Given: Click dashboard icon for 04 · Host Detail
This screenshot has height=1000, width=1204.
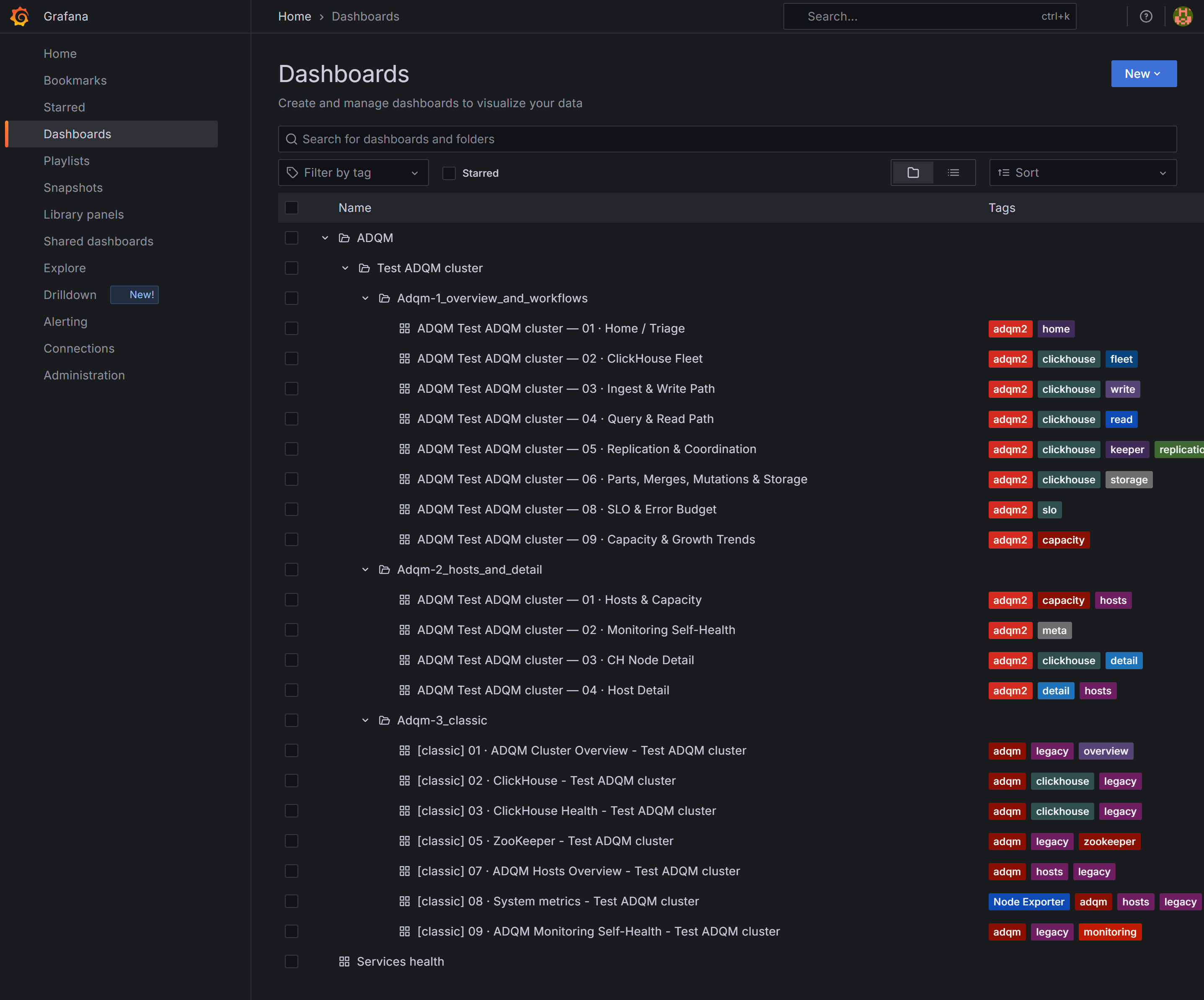Looking at the screenshot, I should tap(404, 690).
